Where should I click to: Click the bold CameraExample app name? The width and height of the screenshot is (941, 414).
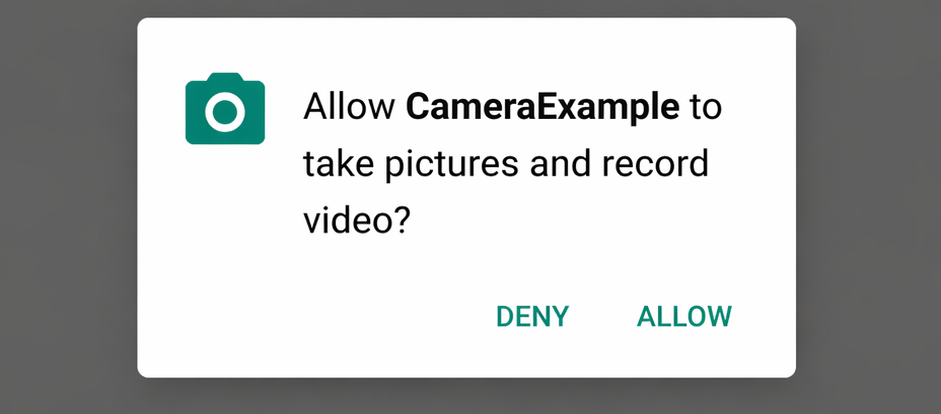543,108
